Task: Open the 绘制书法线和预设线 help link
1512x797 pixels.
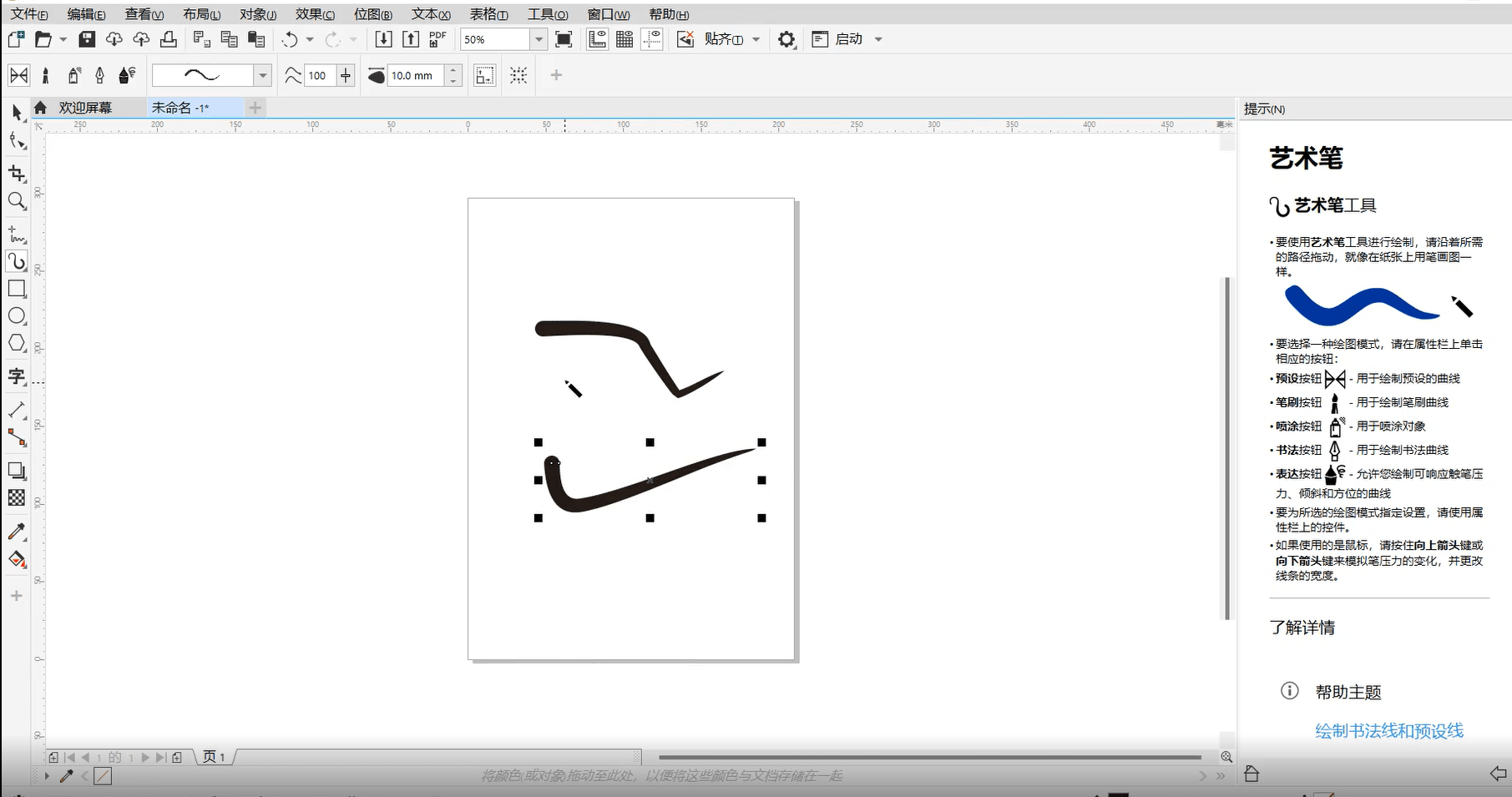Action: 1388,731
